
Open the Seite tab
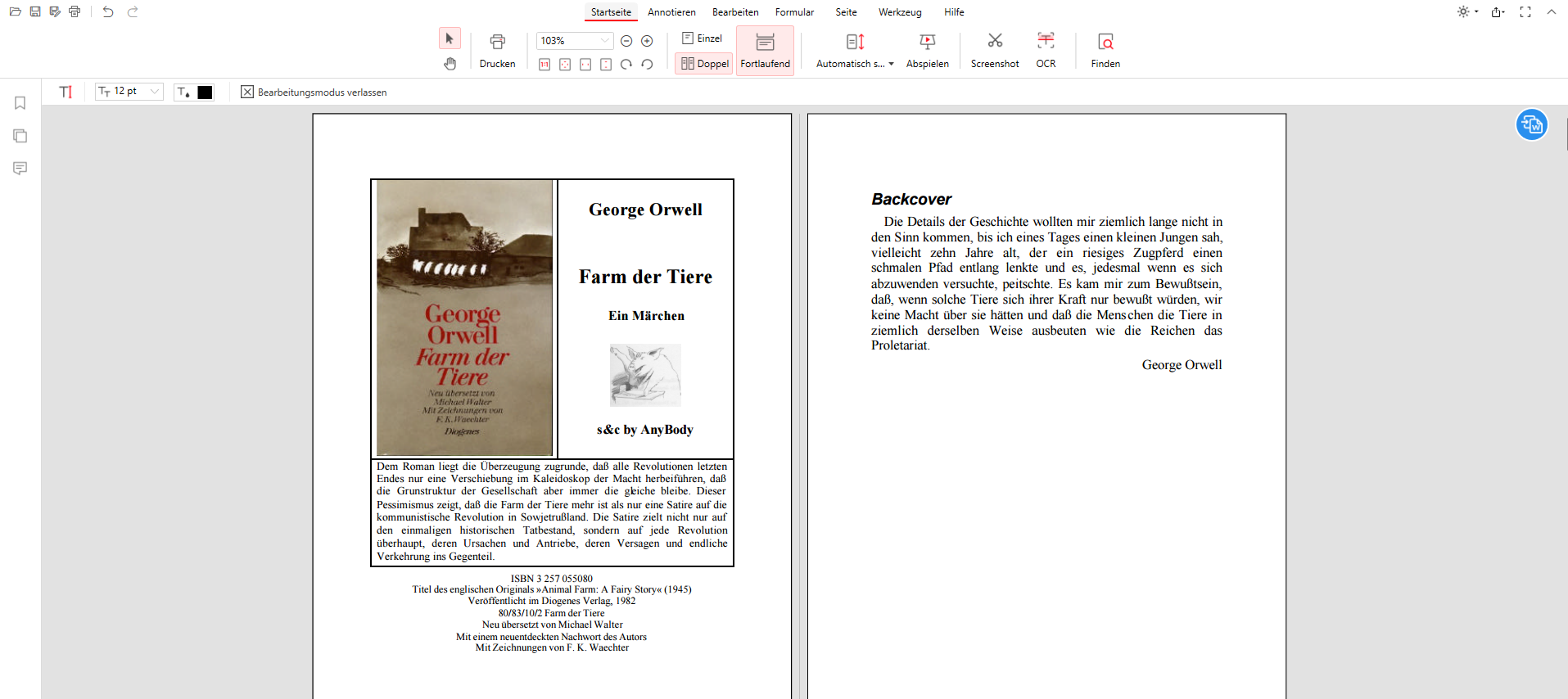tap(846, 12)
